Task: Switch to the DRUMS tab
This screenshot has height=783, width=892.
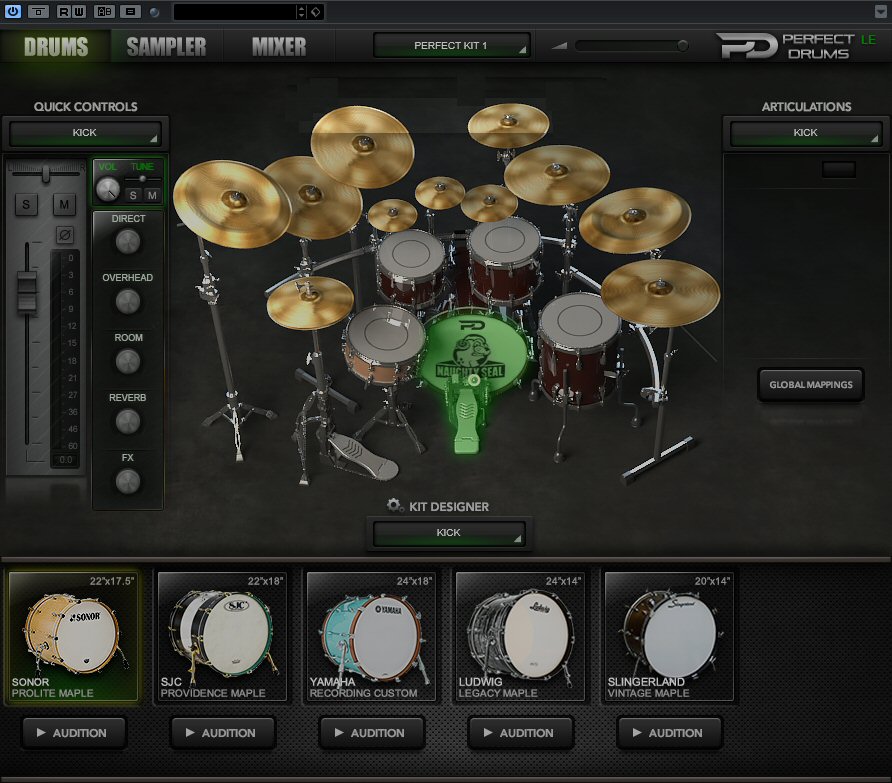Action: pos(56,46)
